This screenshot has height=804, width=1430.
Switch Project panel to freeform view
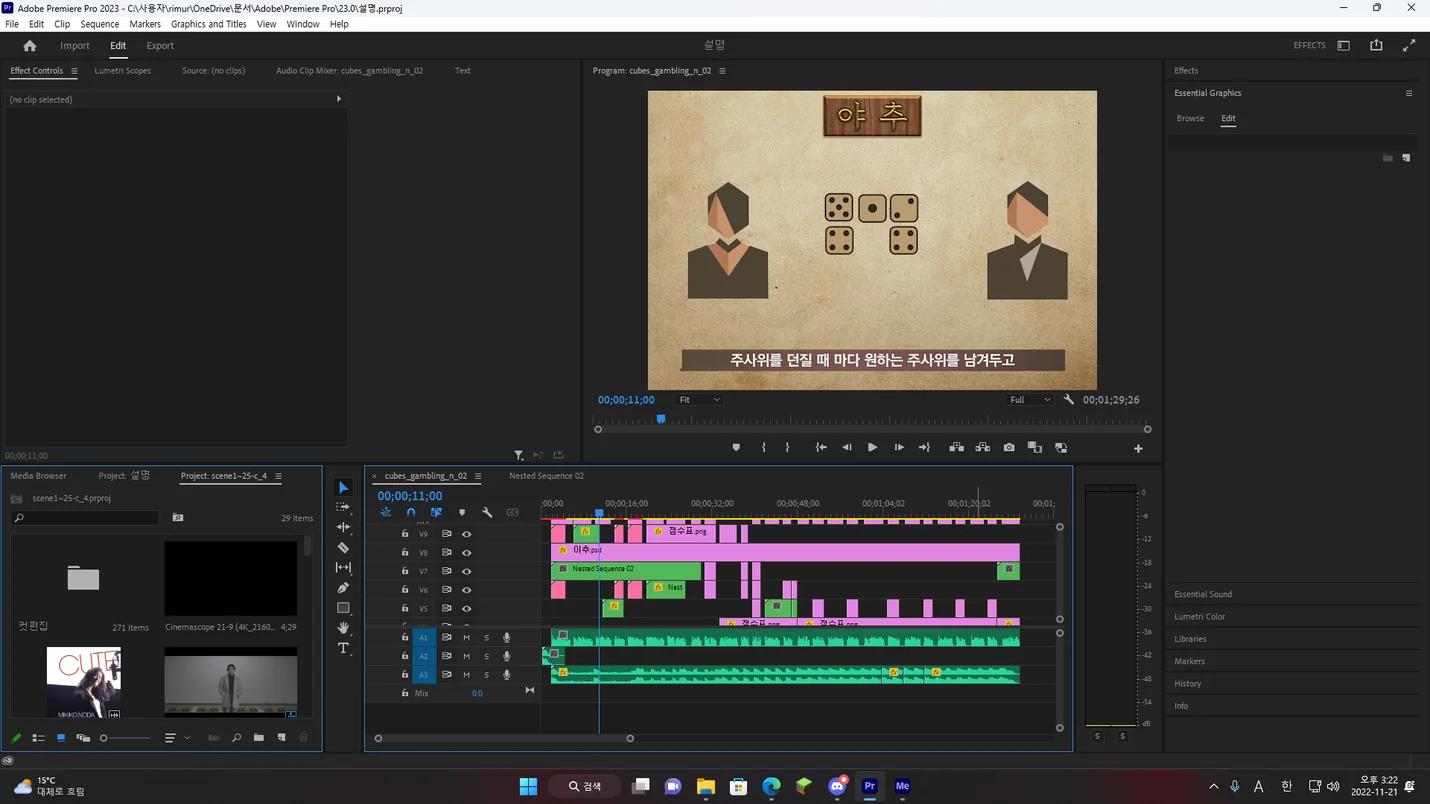(x=83, y=738)
